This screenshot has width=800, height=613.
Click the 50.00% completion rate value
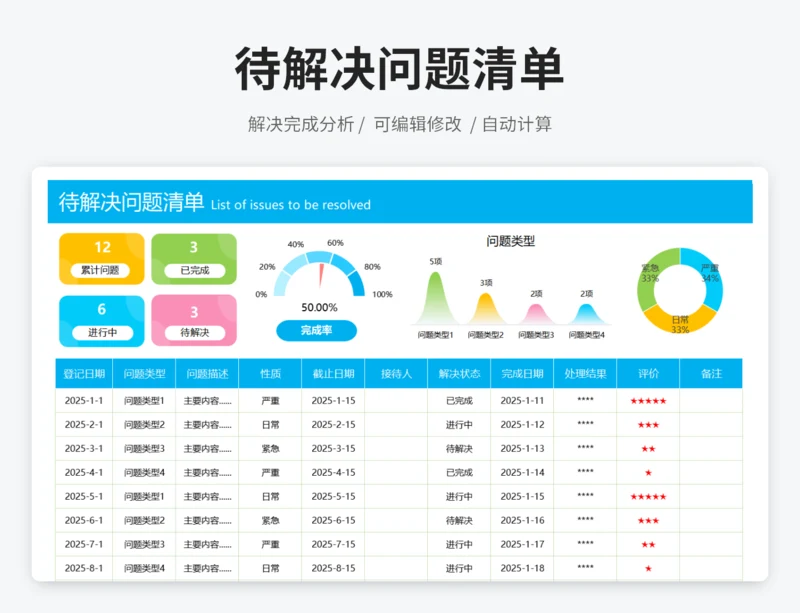(x=319, y=307)
